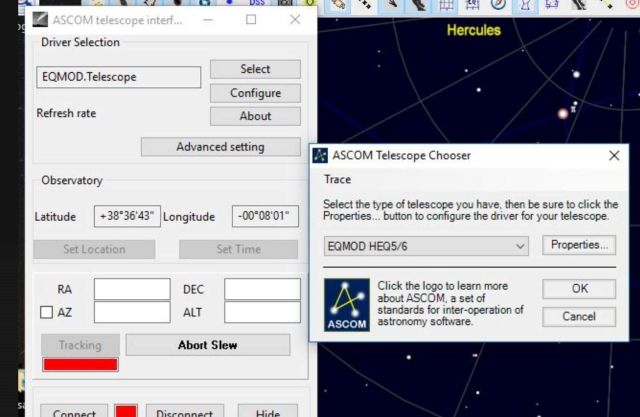This screenshot has height=417, width=640.
Task: Click the ALT coordinate field
Action: (x=262, y=312)
